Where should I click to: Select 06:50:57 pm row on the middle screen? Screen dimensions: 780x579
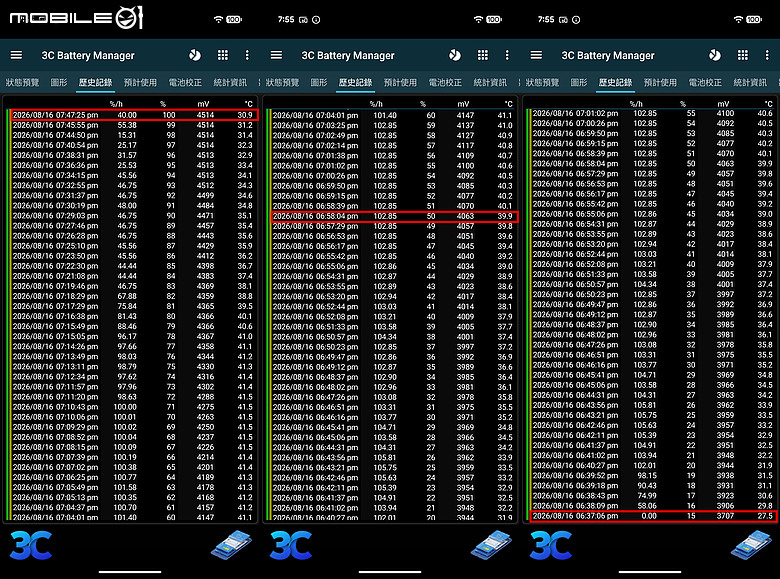click(393, 337)
